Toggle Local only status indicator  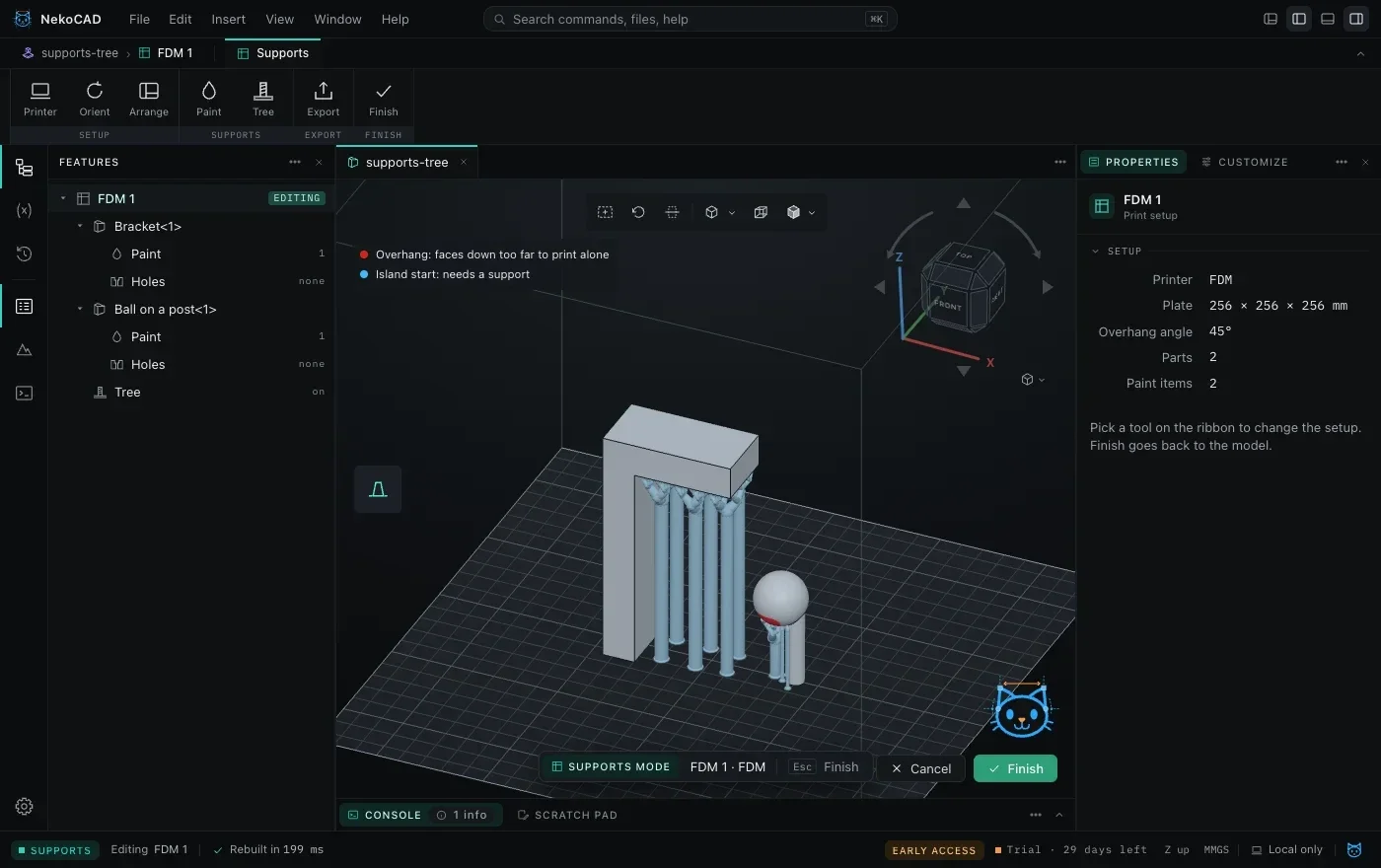[x=1287, y=849]
